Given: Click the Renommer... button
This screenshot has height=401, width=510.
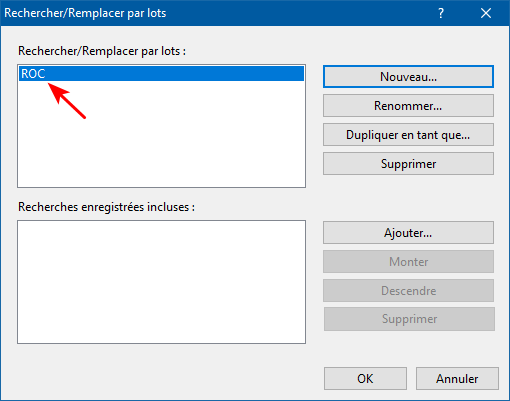Looking at the screenshot, I should tap(408, 106).
